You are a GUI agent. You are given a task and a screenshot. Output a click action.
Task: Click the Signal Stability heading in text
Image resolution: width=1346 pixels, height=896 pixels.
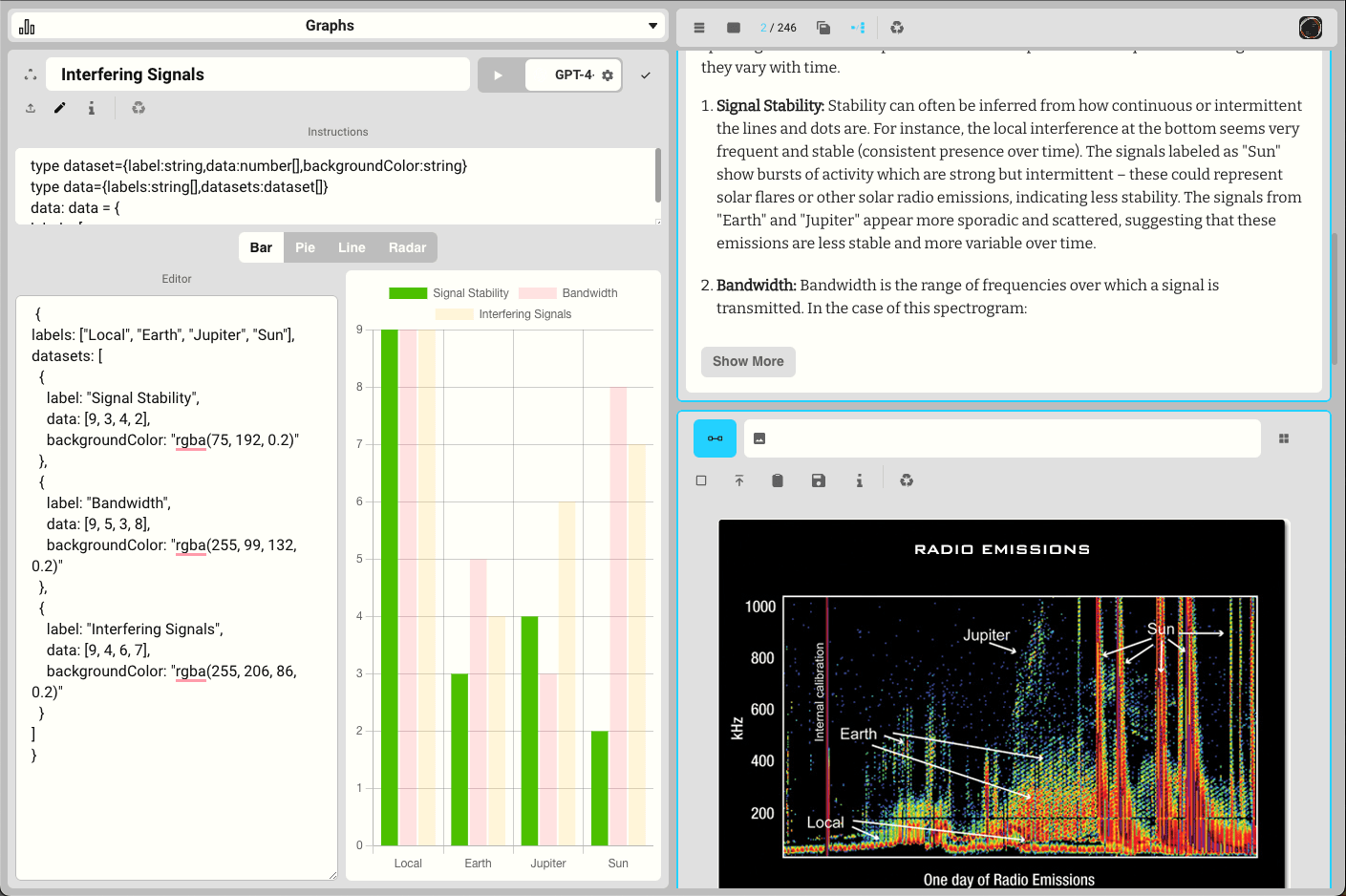click(770, 105)
